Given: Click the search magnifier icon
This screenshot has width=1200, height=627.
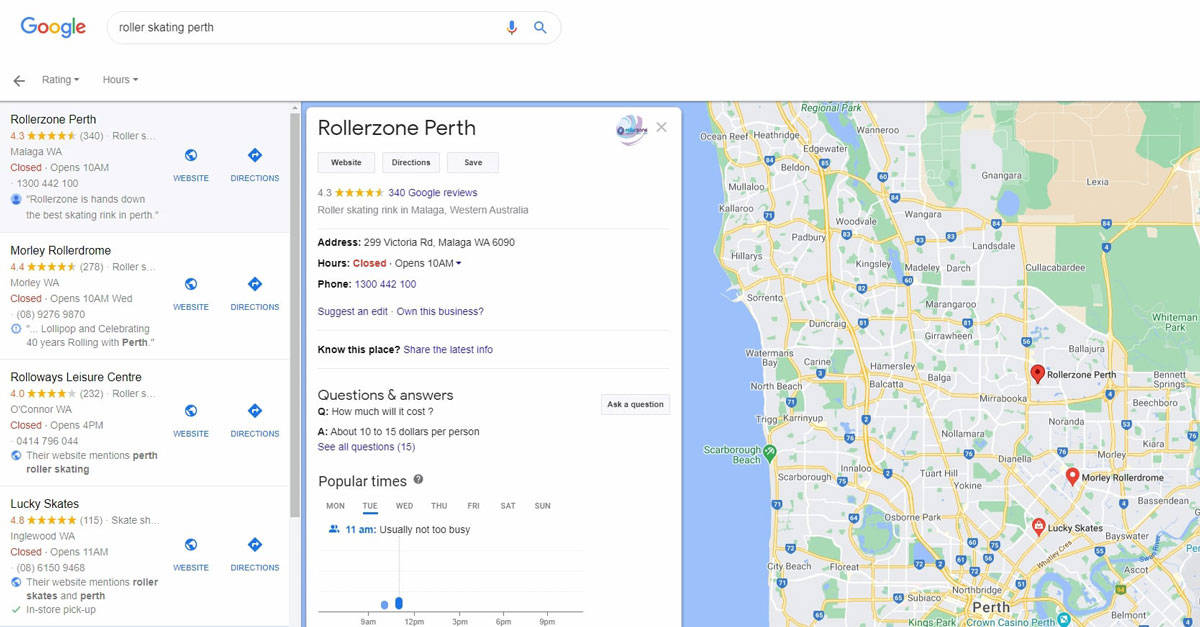Looking at the screenshot, I should pos(540,28).
